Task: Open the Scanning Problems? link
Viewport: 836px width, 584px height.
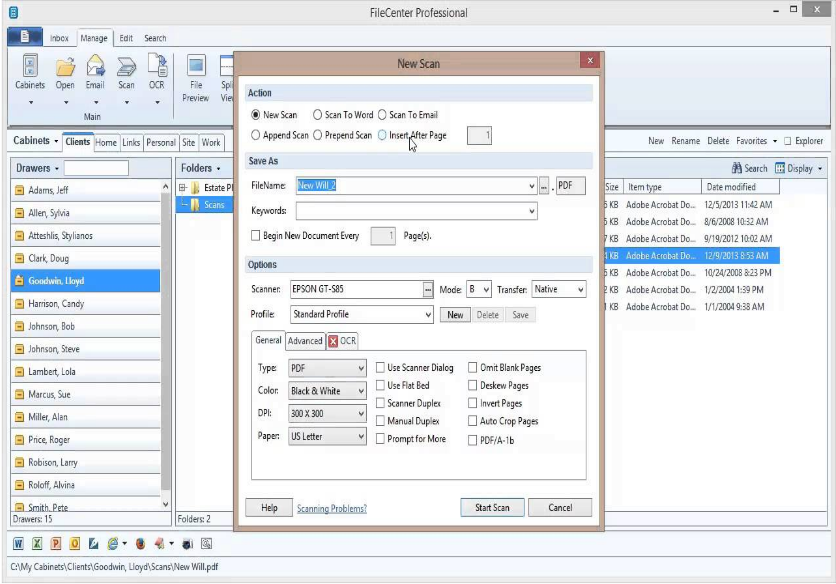Action: tap(332, 509)
